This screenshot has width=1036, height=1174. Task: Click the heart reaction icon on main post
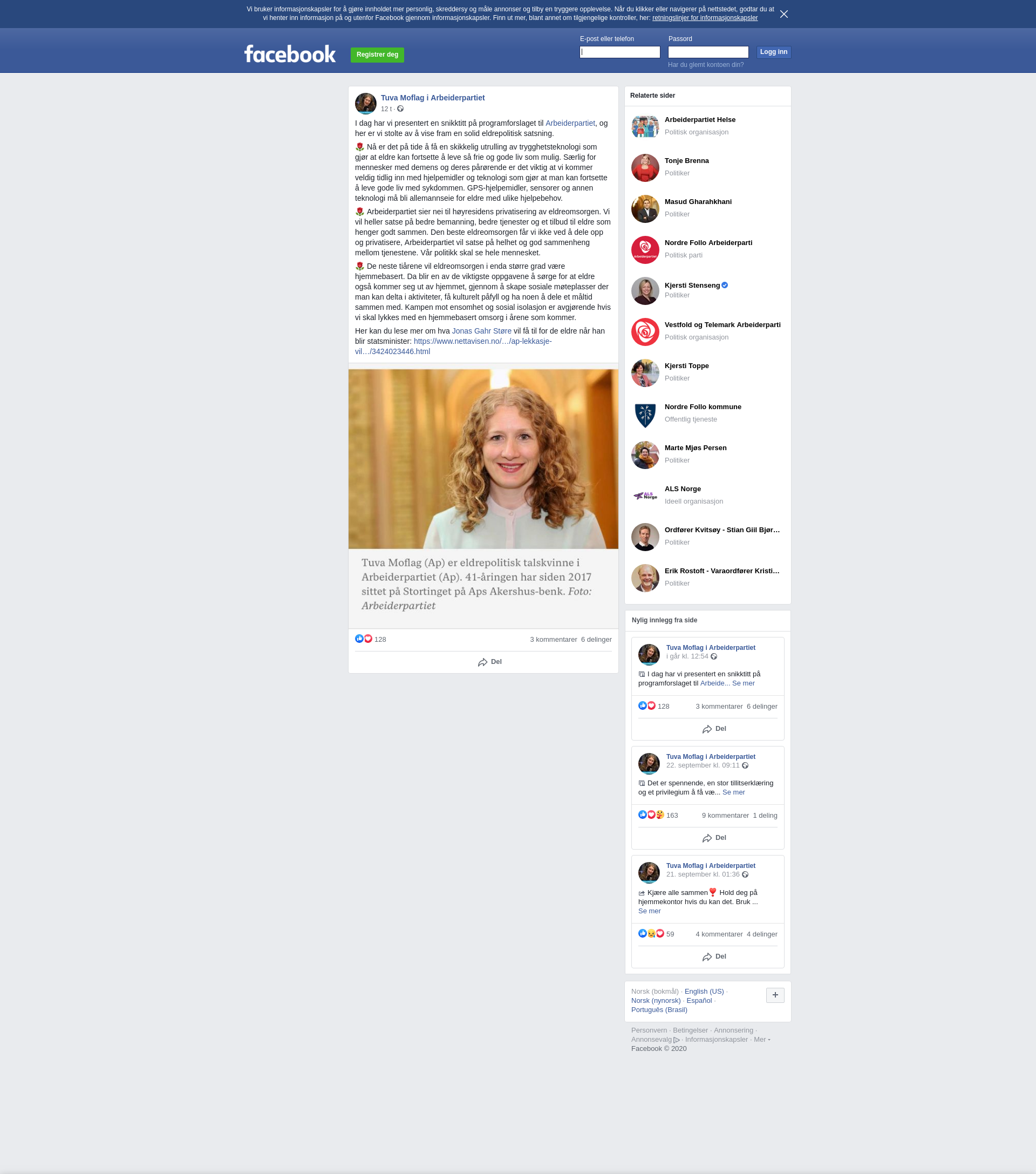(368, 639)
